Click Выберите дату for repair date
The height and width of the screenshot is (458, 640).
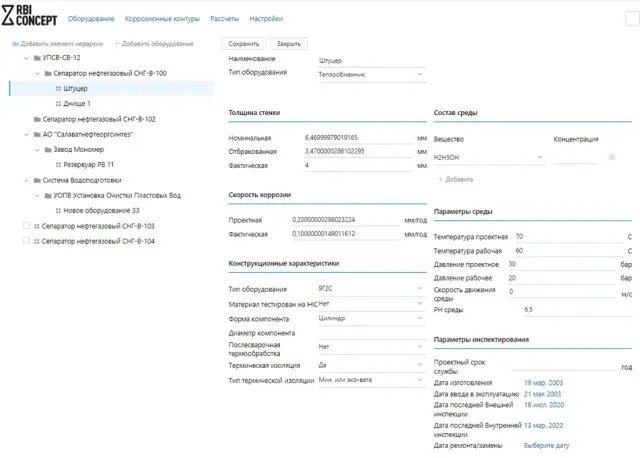(546, 446)
